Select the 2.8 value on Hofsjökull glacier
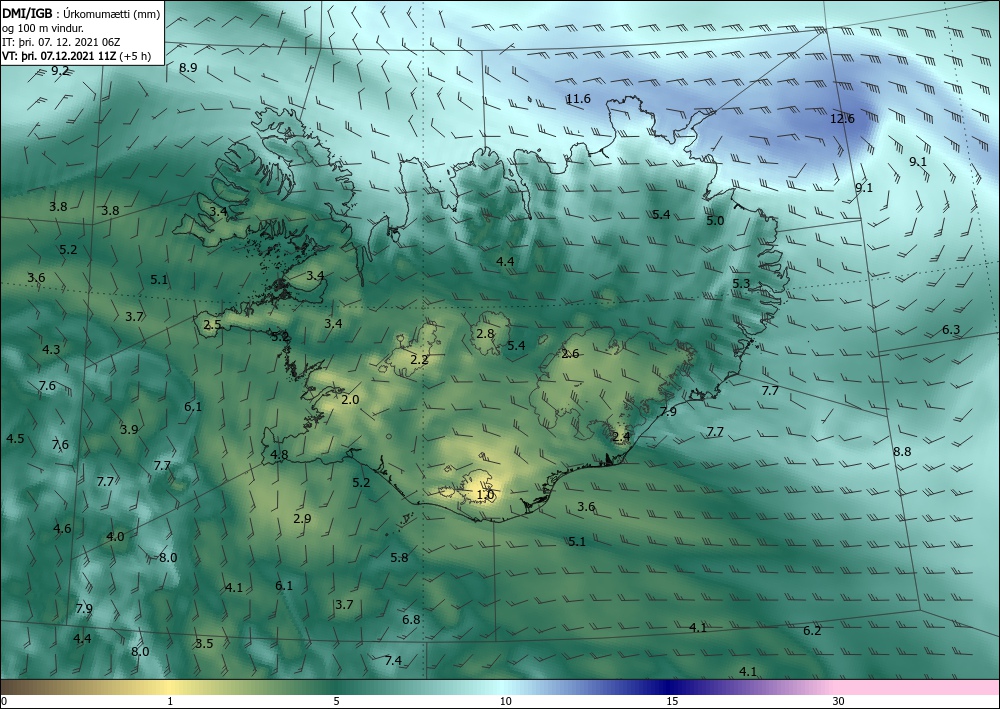1000x709 pixels. pos(485,333)
